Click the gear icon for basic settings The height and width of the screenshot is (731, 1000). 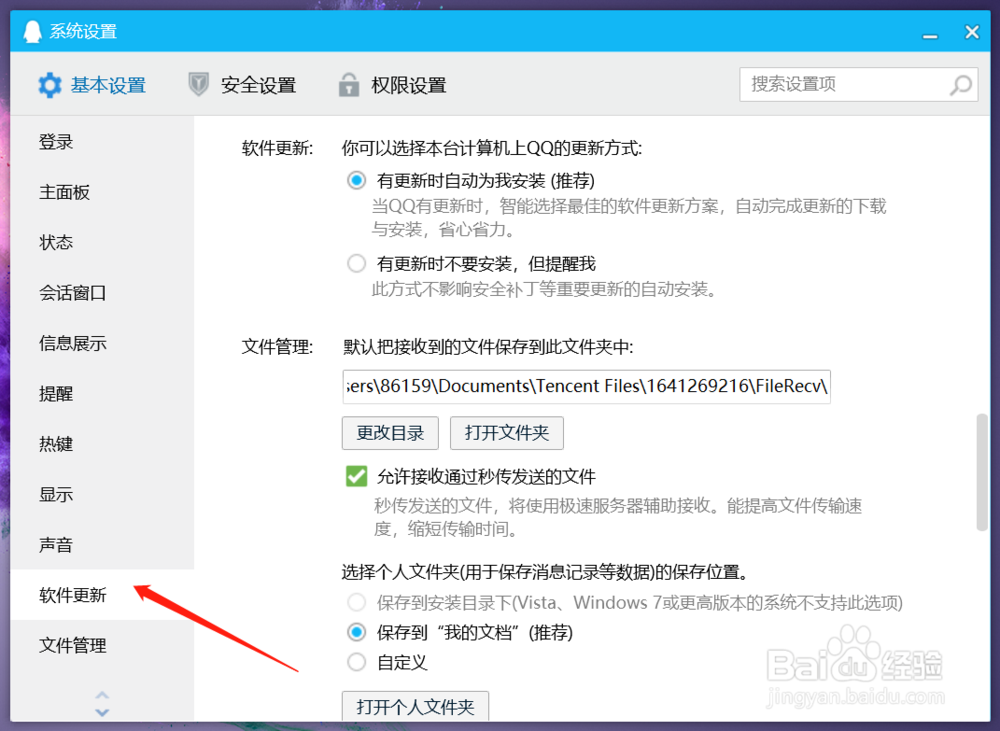(x=49, y=85)
